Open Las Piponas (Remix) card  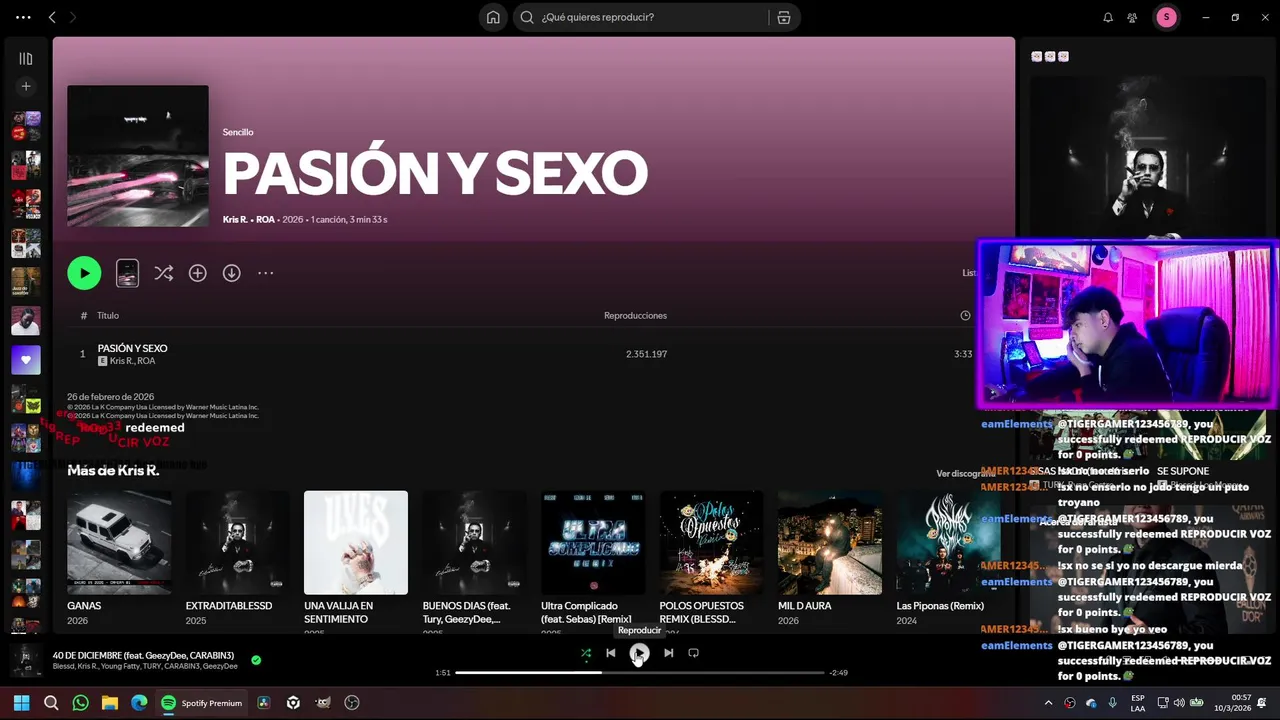coord(948,556)
